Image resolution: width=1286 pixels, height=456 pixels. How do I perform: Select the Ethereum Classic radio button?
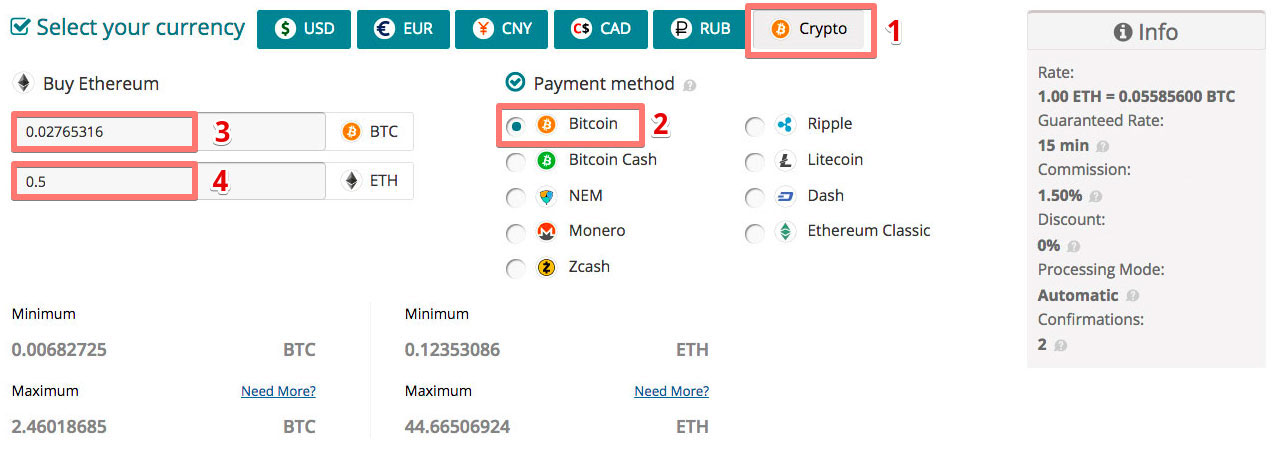pos(755,234)
